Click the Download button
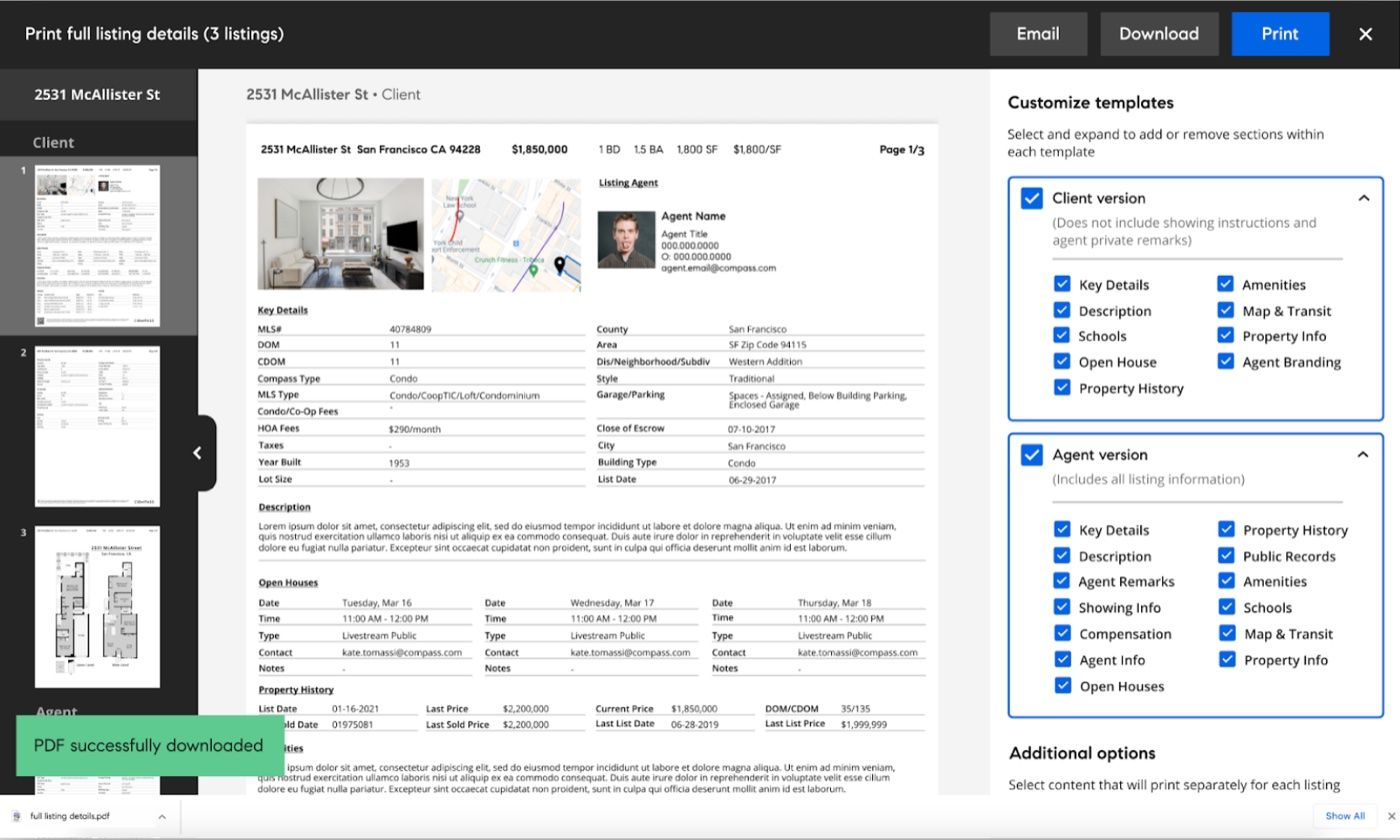 pyautogui.click(x=1159, y=34)
